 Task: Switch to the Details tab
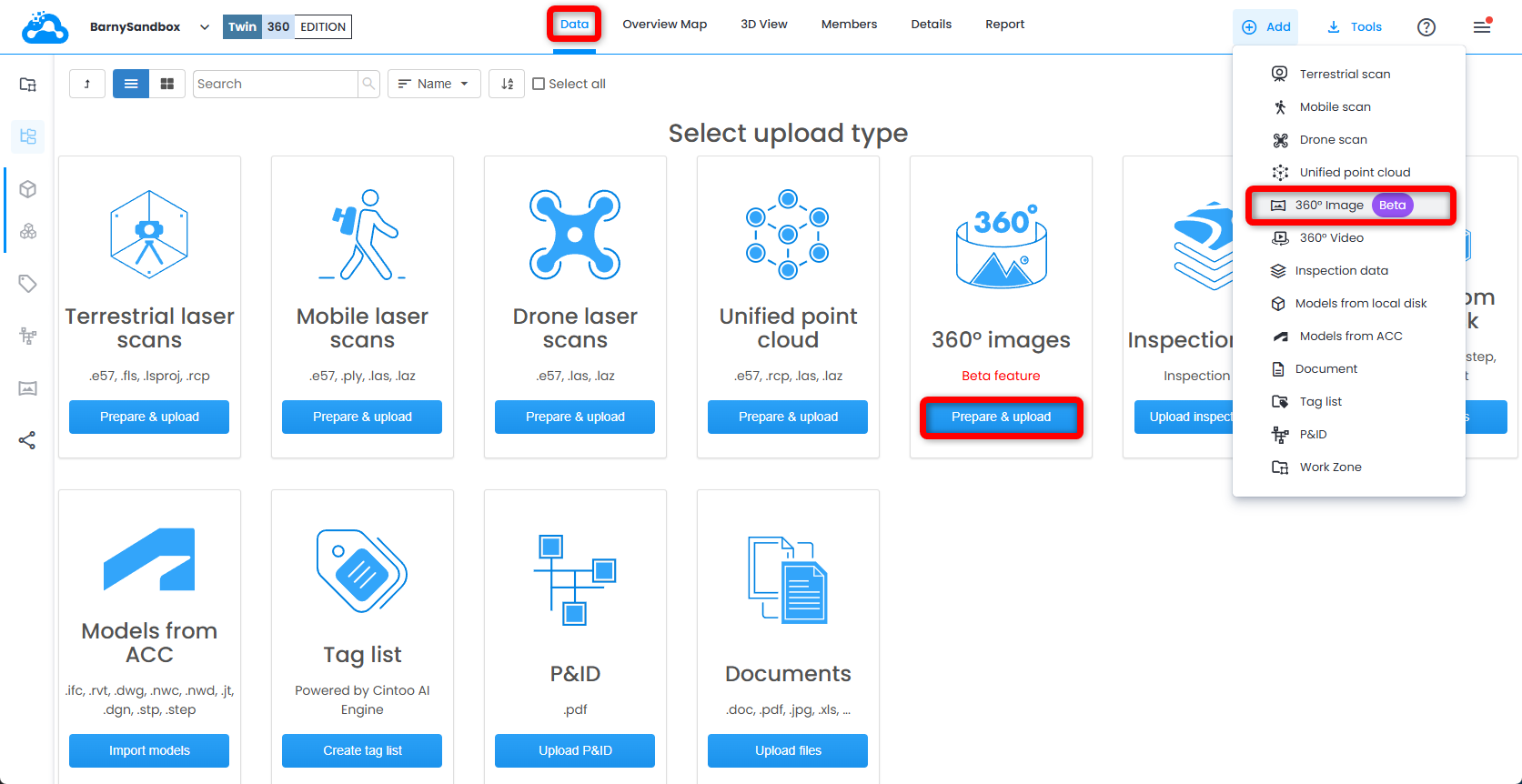932,25
